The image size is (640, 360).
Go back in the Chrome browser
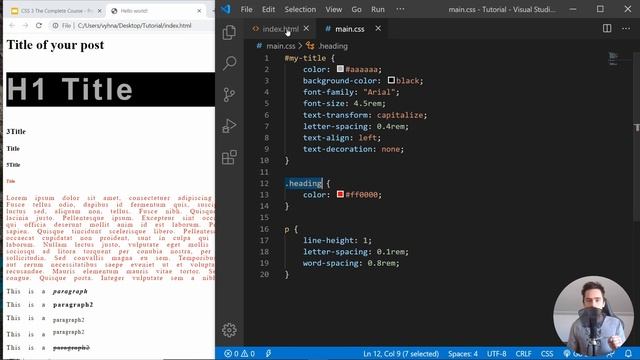click(12, 25)
